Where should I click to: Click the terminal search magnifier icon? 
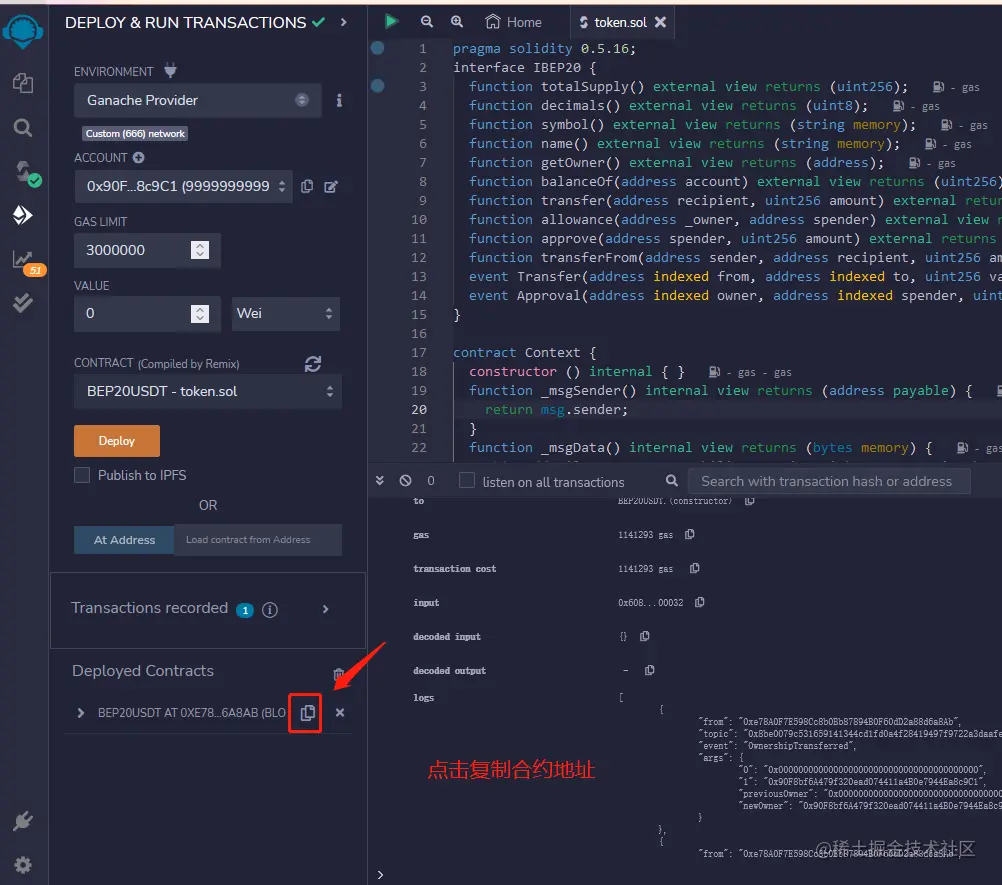[672, 481]
